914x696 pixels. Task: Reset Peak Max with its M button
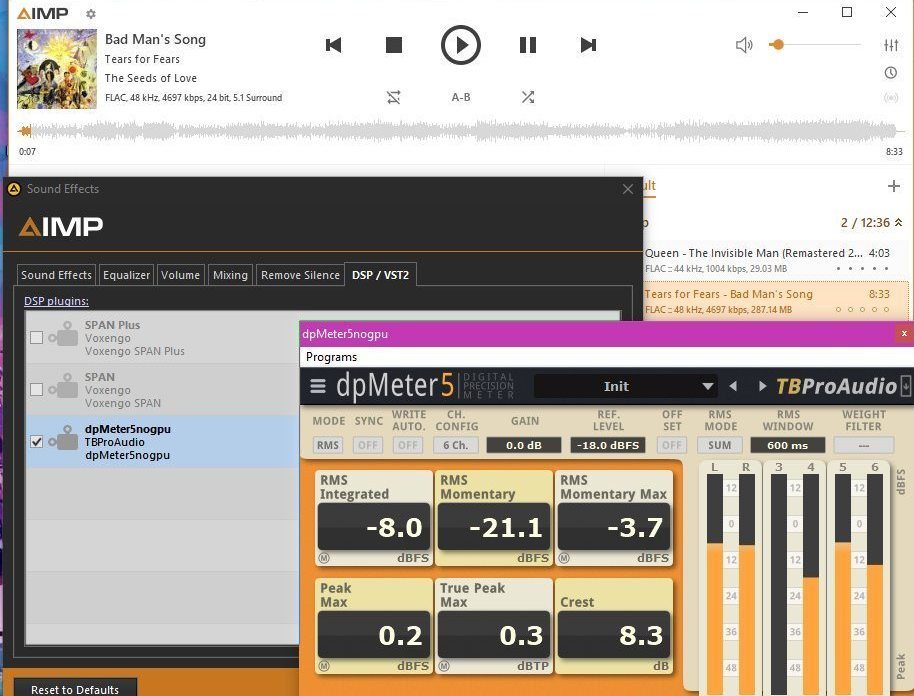point(324,666)
